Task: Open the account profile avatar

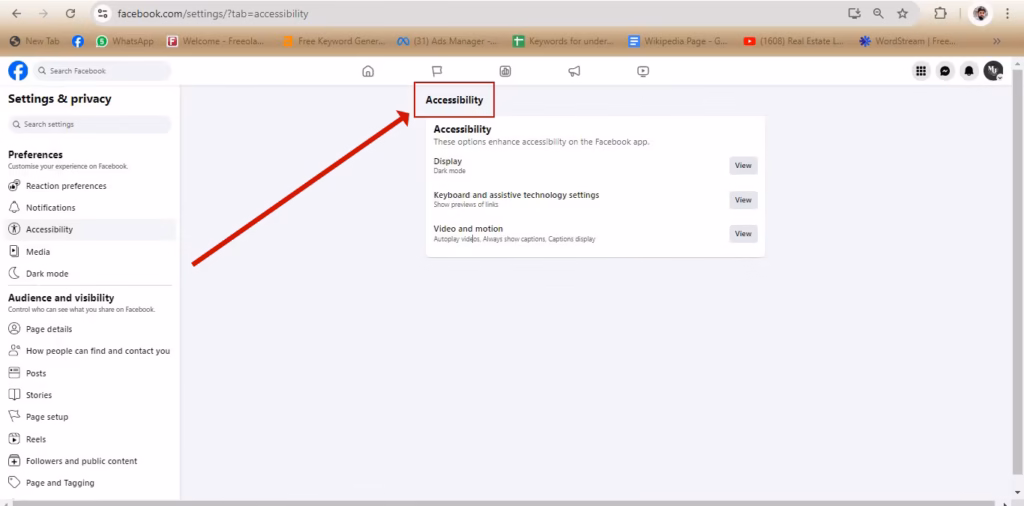Action: (993, 71)
